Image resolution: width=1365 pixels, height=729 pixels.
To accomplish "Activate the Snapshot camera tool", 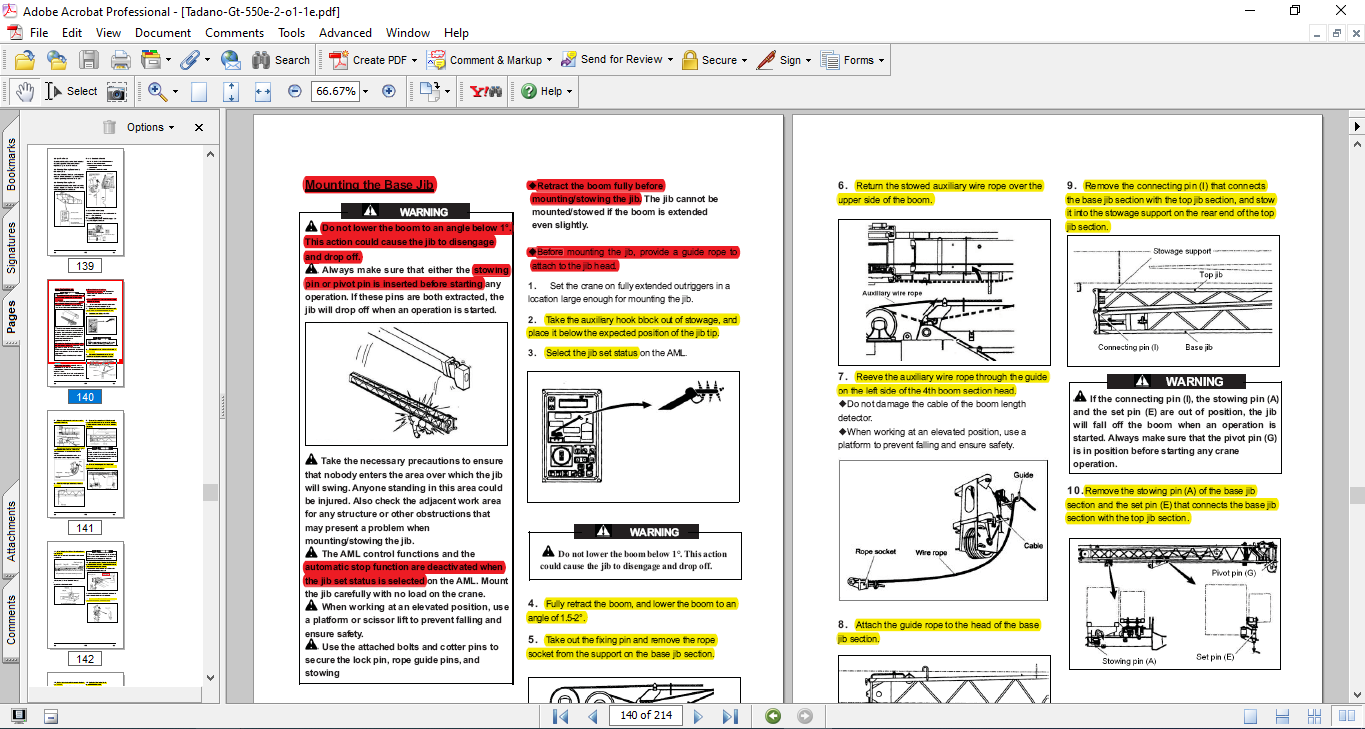I will [117, 91].
